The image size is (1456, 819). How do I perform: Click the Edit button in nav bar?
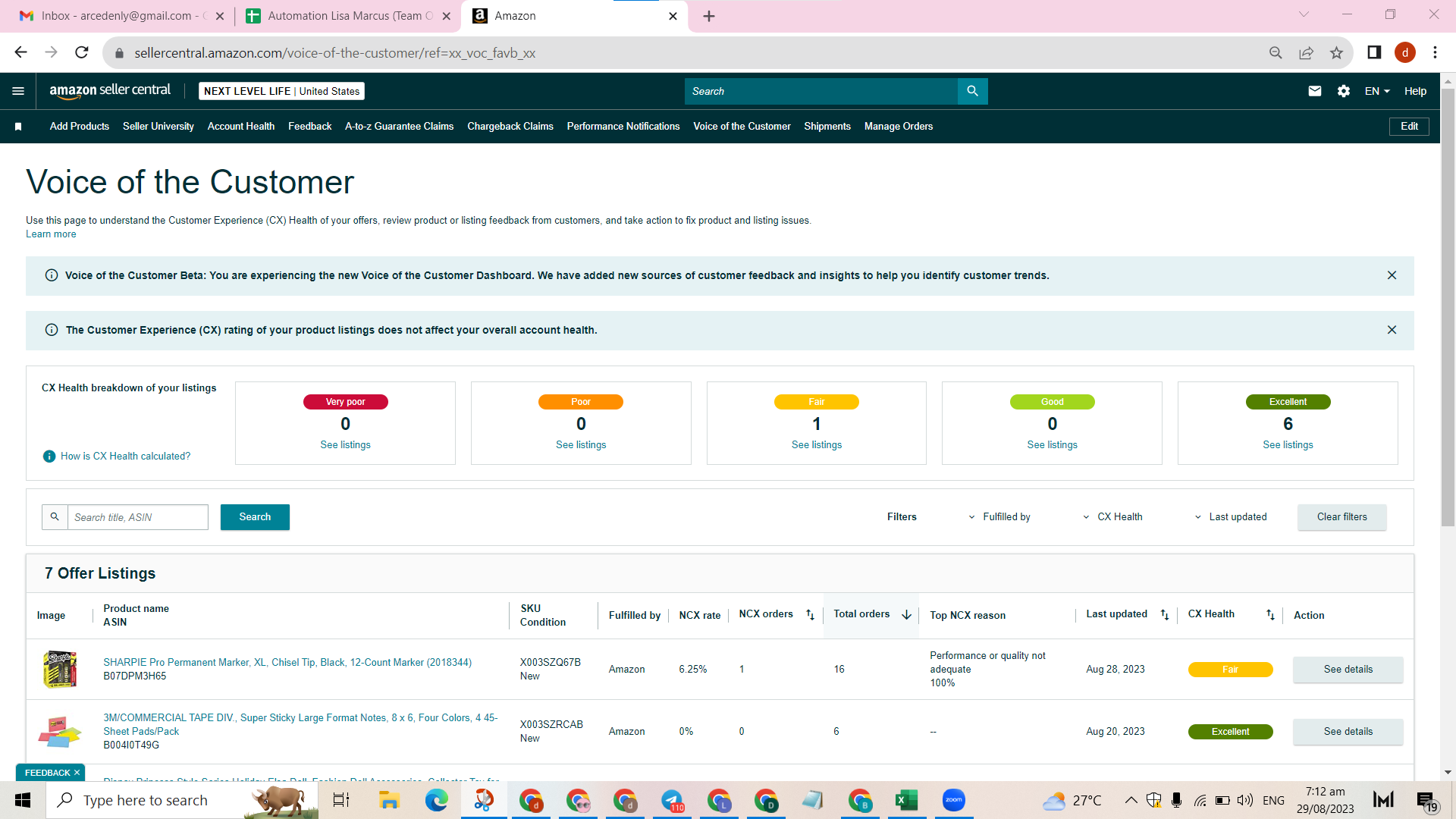pos(1409,127)
